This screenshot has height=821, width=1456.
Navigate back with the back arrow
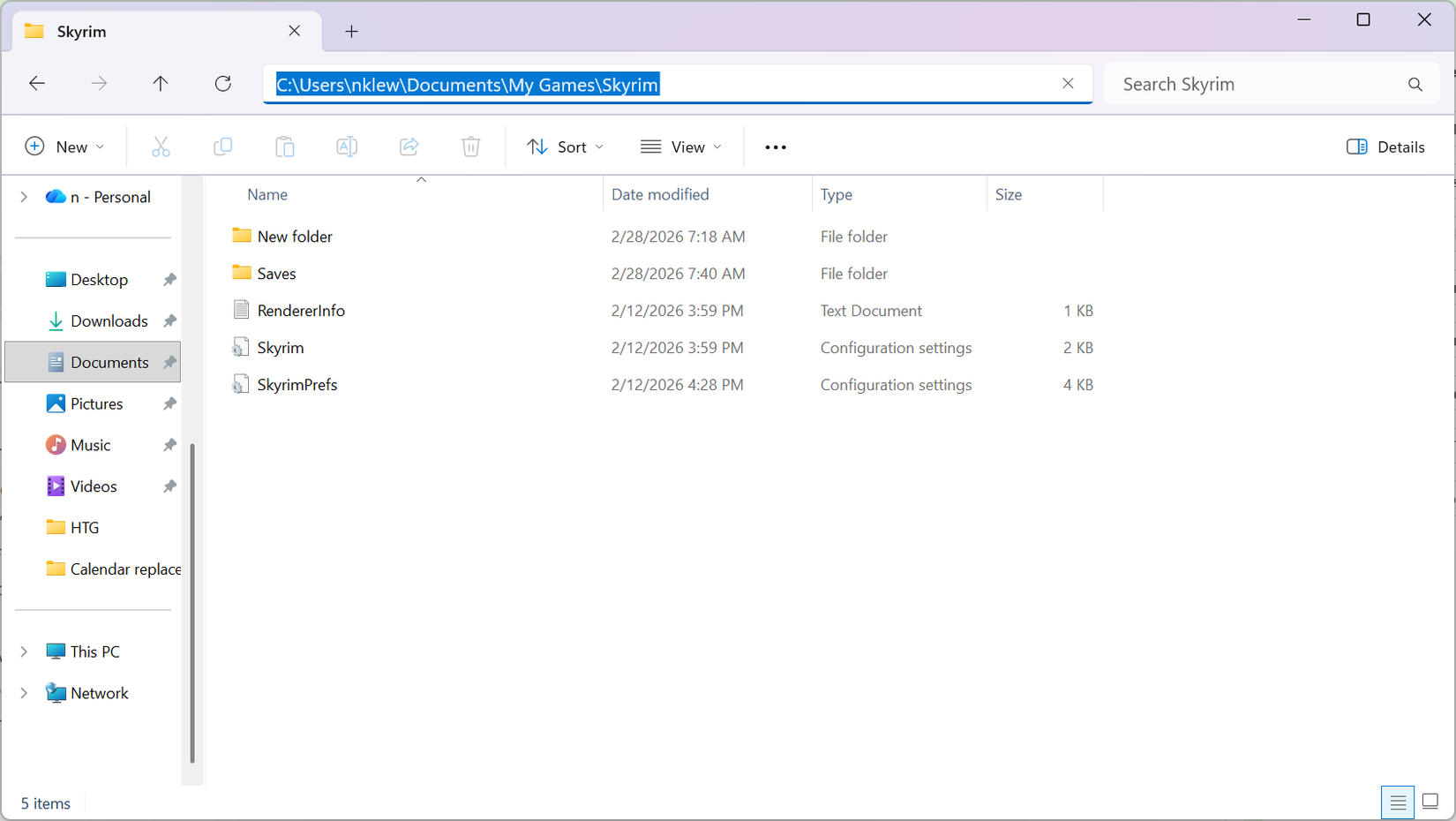click(x=36, y=83)
